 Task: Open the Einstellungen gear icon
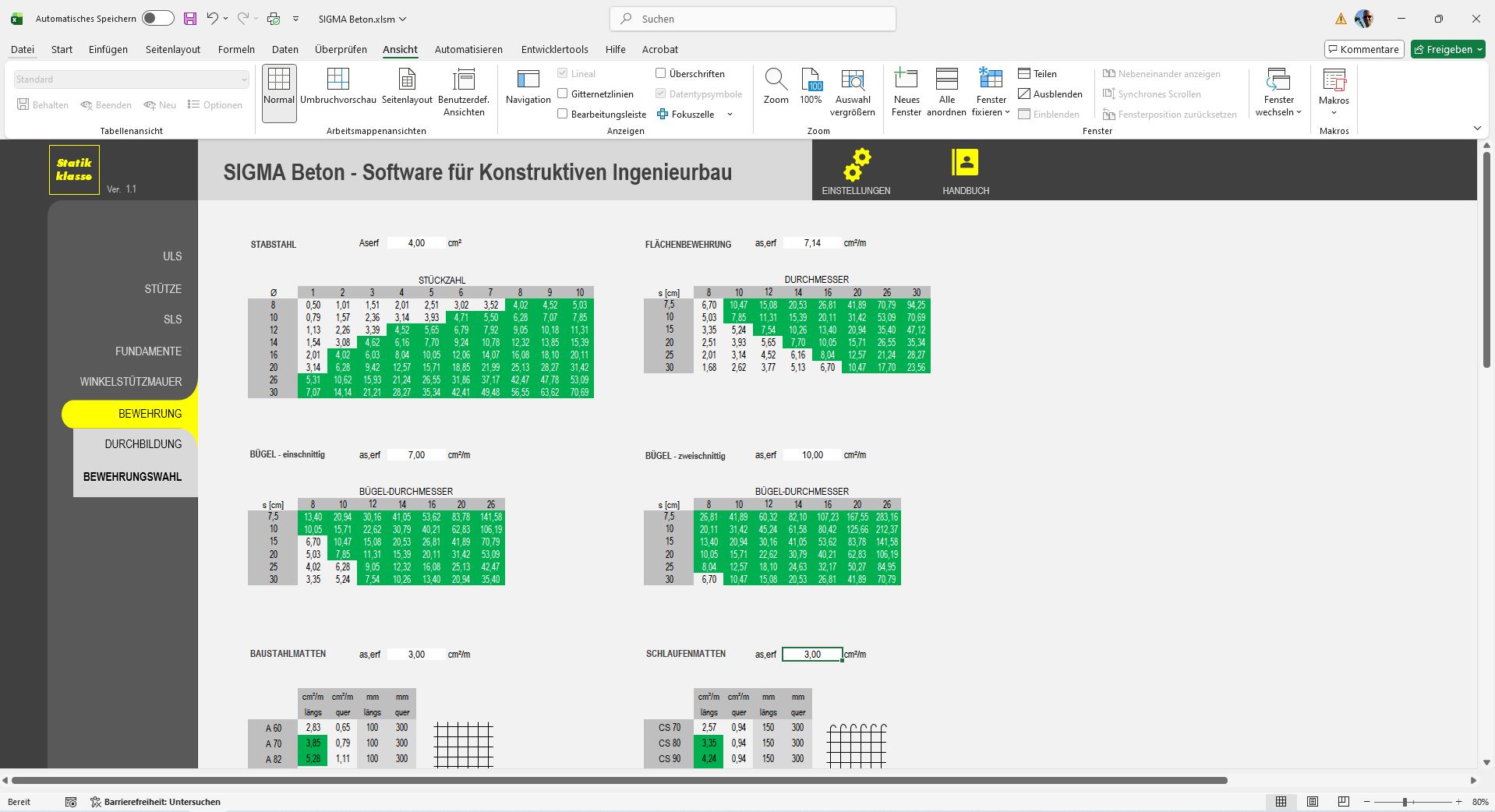[856, 164]
